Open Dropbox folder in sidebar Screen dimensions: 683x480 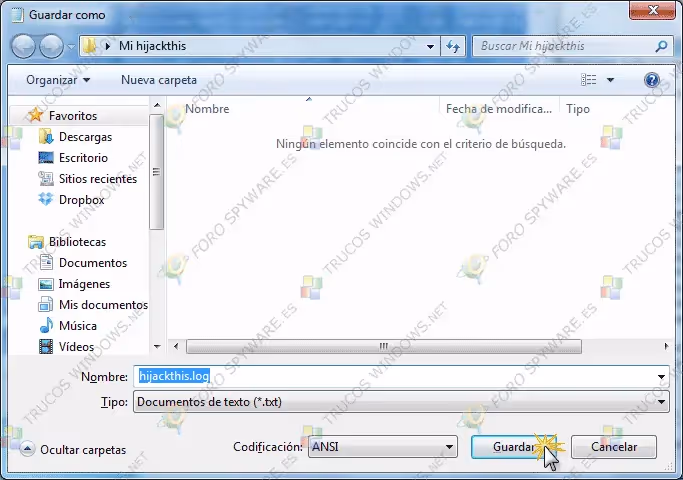point(81,199)
